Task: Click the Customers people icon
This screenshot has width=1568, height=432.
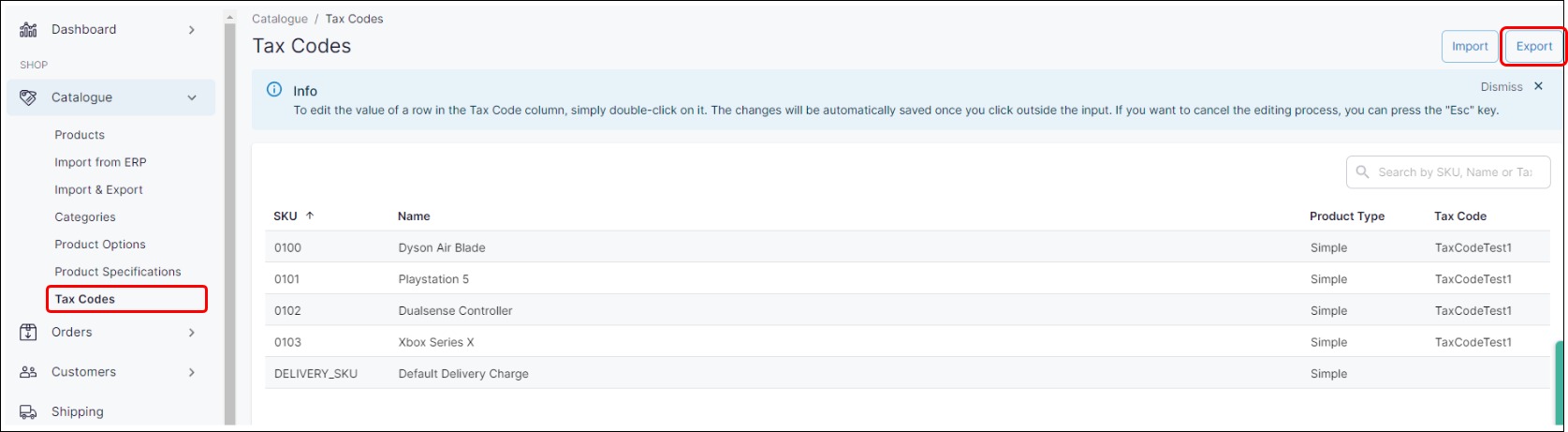Action: pyautogui.click(x=28, y=372)
